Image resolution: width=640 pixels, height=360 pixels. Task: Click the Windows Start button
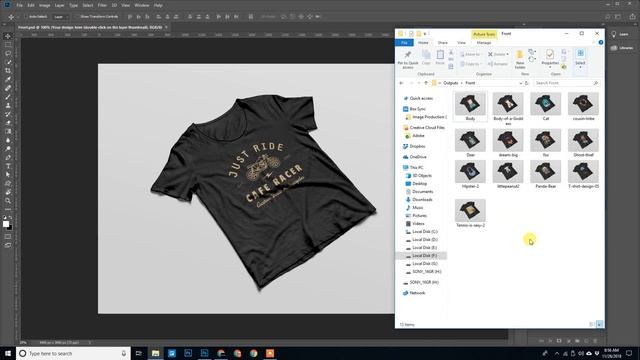point(8,353)
